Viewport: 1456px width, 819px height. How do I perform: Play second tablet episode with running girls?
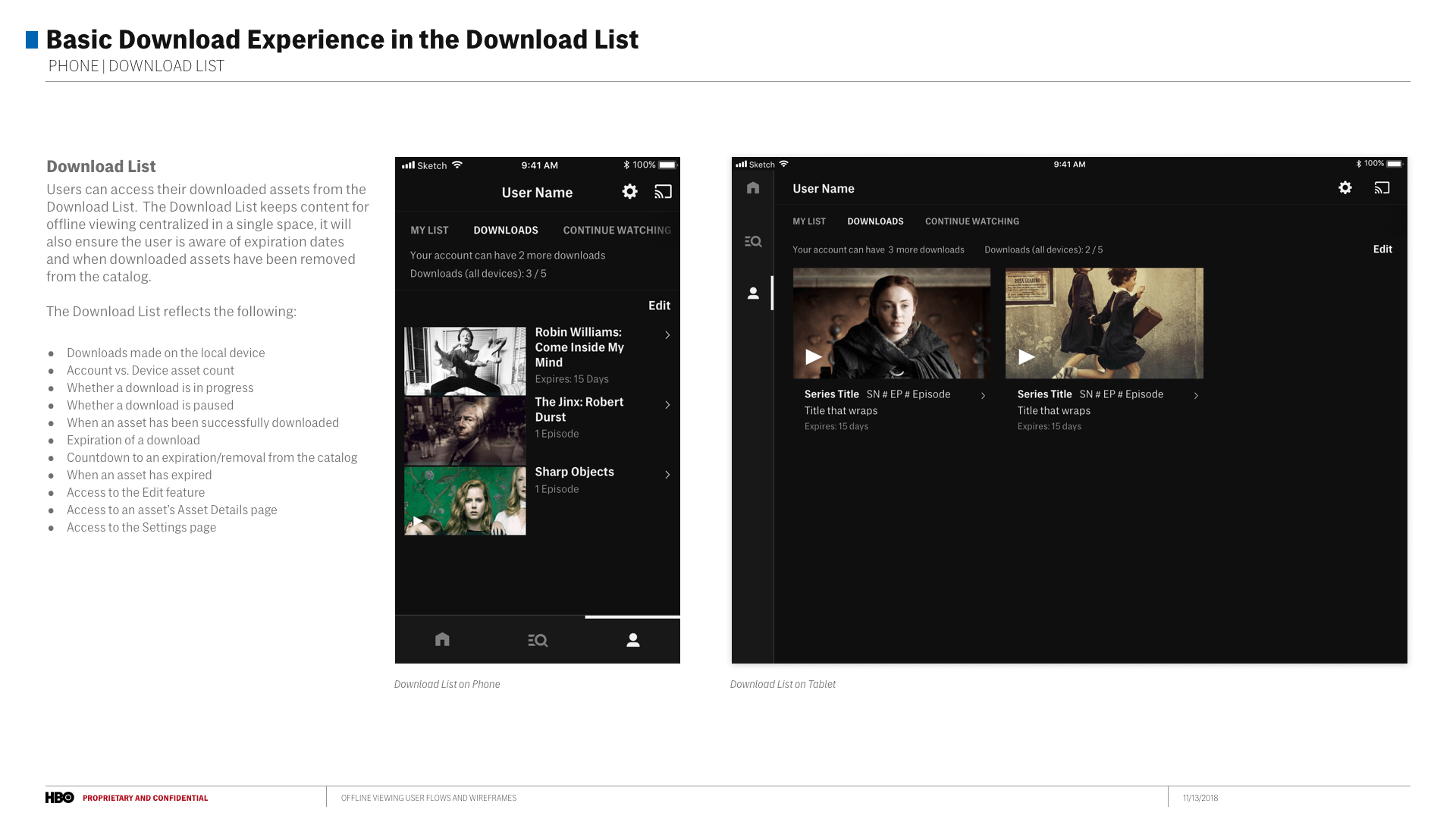1027,356
